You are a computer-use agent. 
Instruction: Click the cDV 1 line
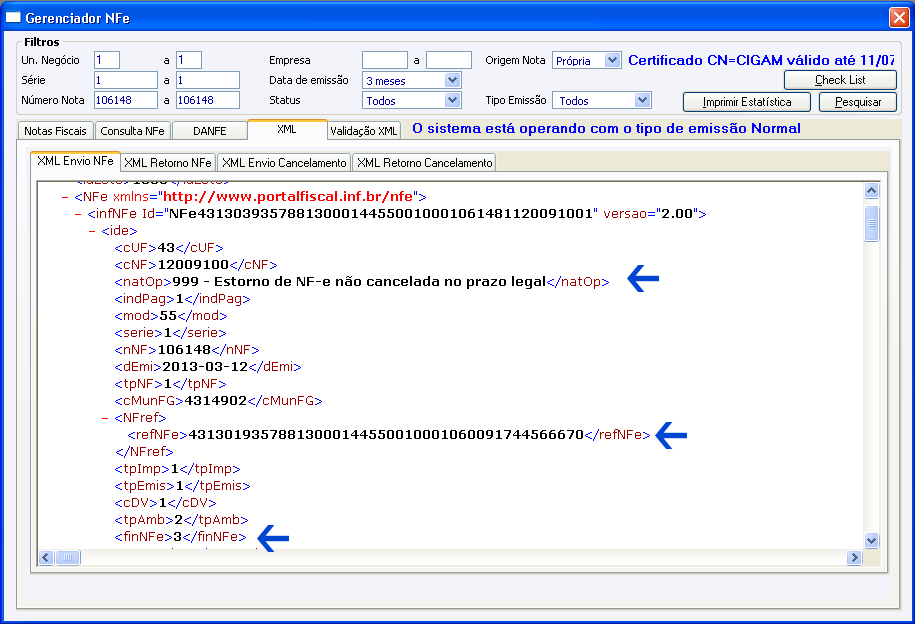click(x=165, y=503)
